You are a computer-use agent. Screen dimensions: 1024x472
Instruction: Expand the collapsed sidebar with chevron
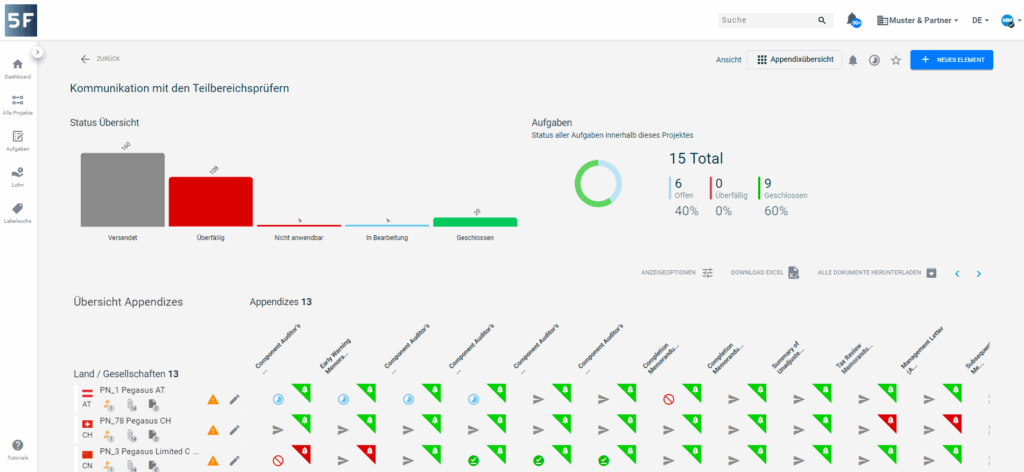pos(37,52)
